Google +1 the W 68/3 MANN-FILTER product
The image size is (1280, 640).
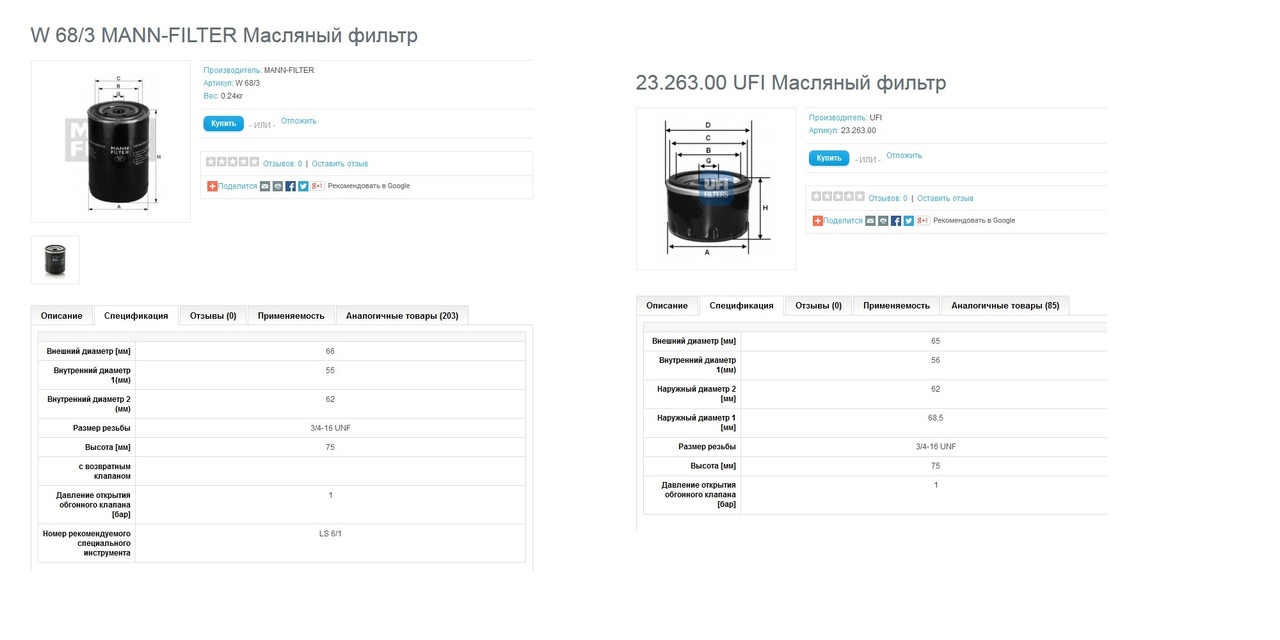tap(317, 186)
